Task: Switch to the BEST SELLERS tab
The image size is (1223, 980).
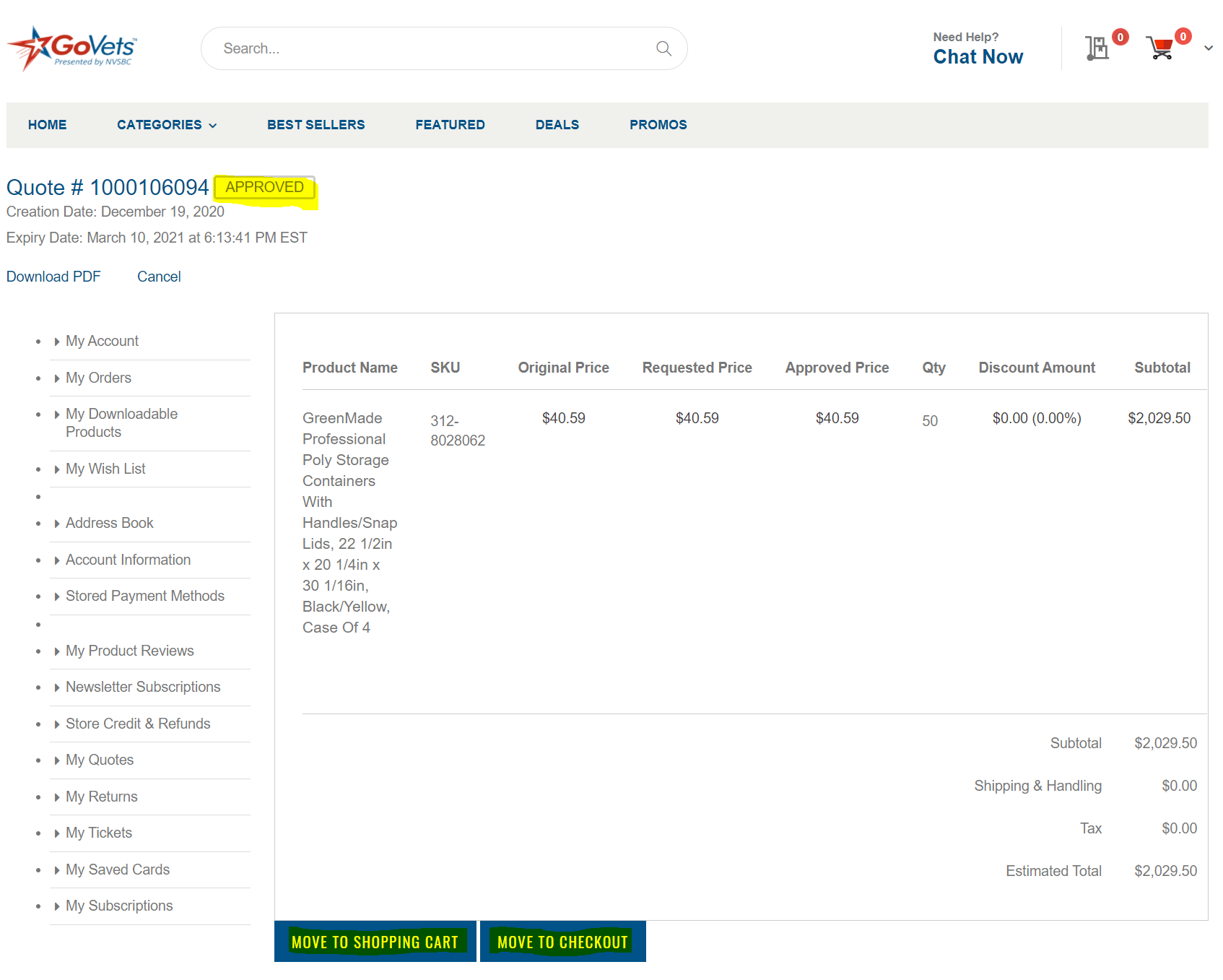Action: click(x=315, y=124)
